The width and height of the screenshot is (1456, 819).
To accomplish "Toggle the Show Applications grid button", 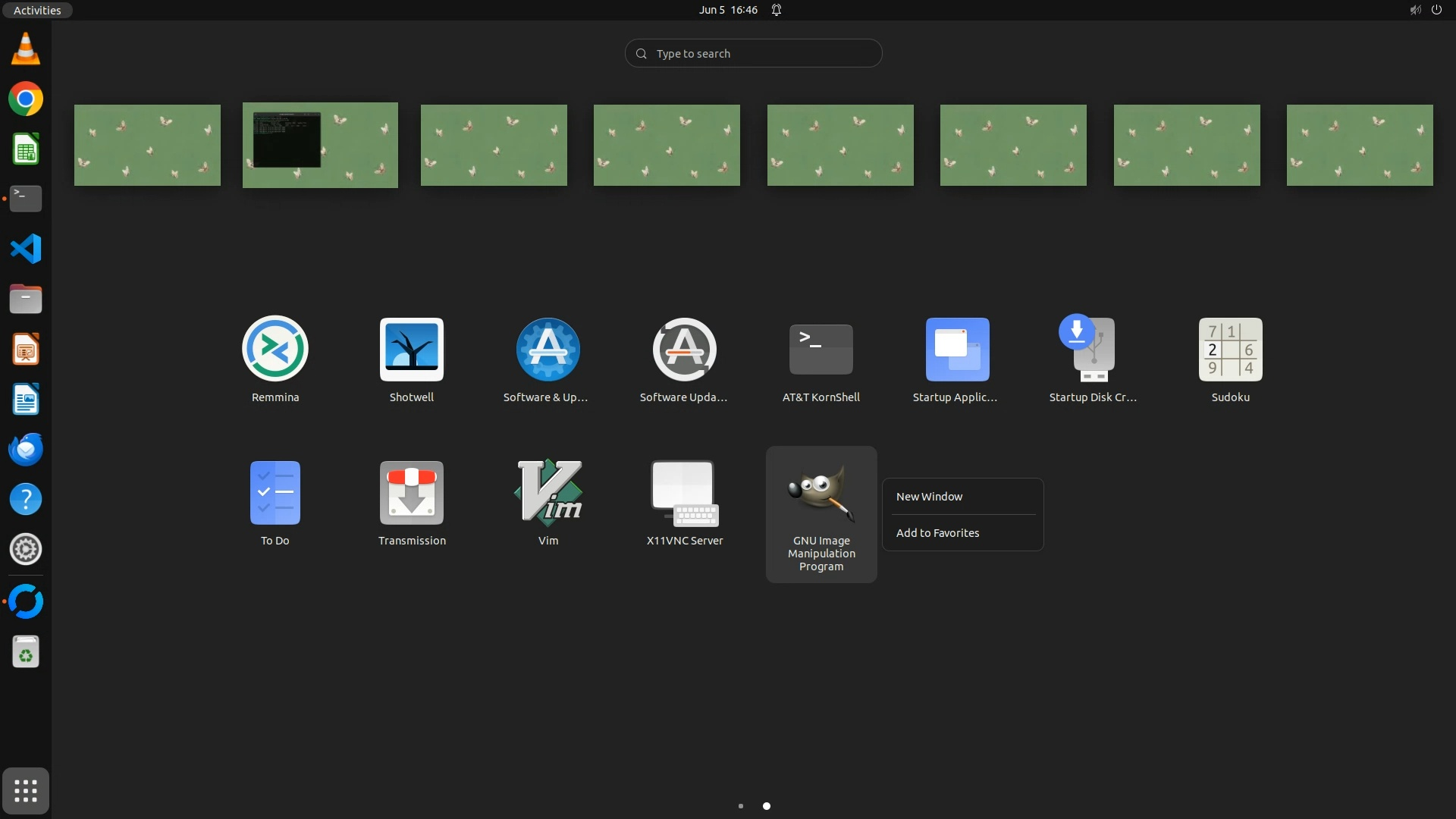I will pos(26,791).
